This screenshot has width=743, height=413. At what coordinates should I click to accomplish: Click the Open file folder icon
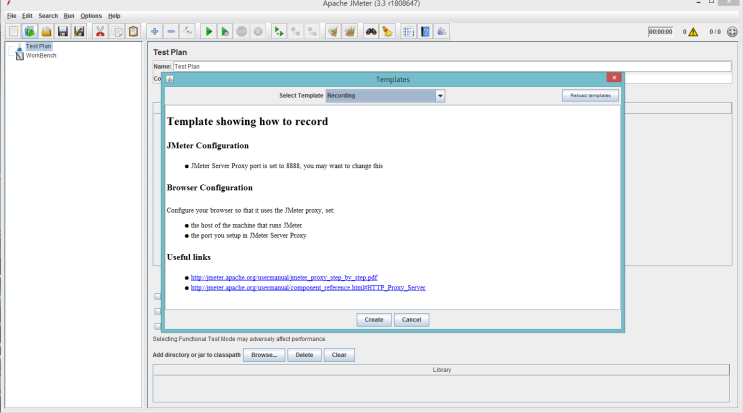(46, 32)
